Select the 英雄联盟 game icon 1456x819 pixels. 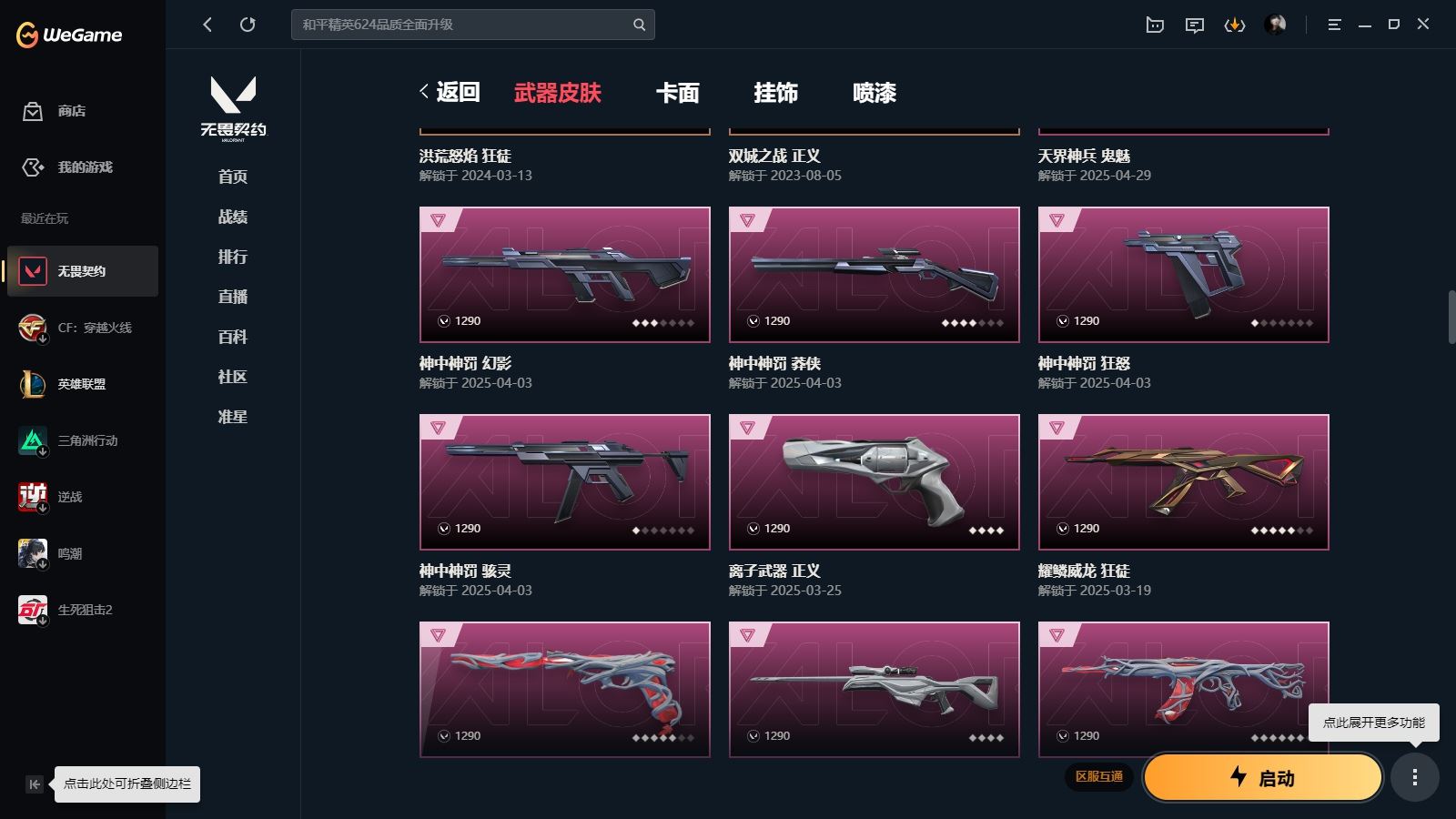point(33,384)
